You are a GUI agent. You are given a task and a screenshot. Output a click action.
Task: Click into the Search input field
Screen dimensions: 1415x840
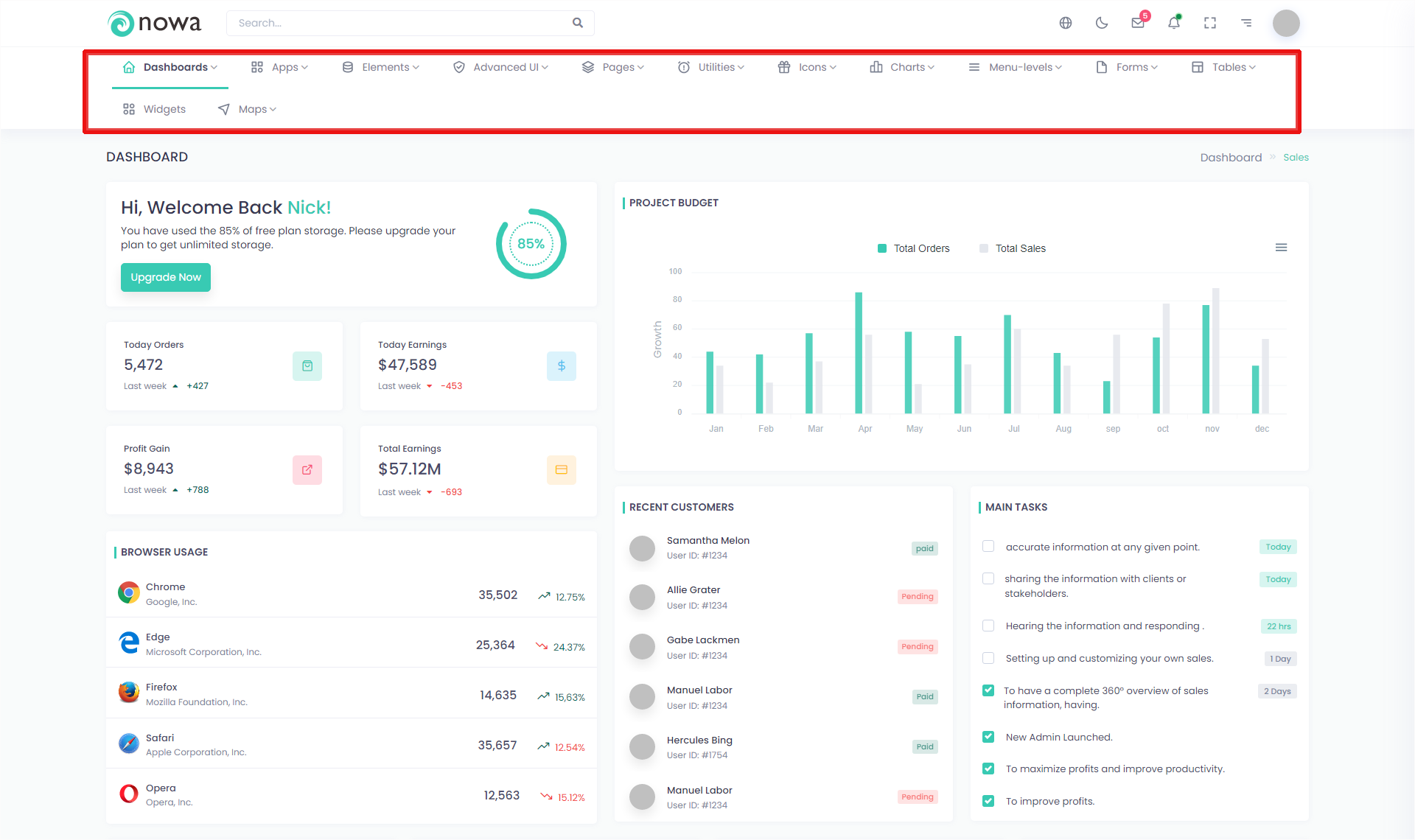398,23
